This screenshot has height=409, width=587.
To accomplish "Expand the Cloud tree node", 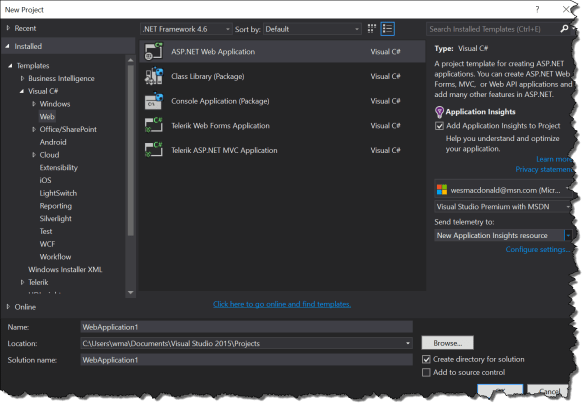I will 34,155.
